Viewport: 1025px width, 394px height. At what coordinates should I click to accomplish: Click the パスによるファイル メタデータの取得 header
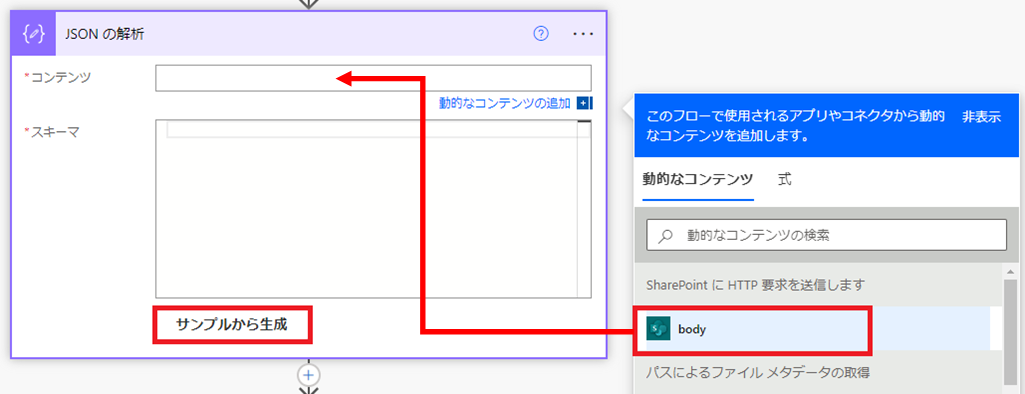click(x=758, y=373)
